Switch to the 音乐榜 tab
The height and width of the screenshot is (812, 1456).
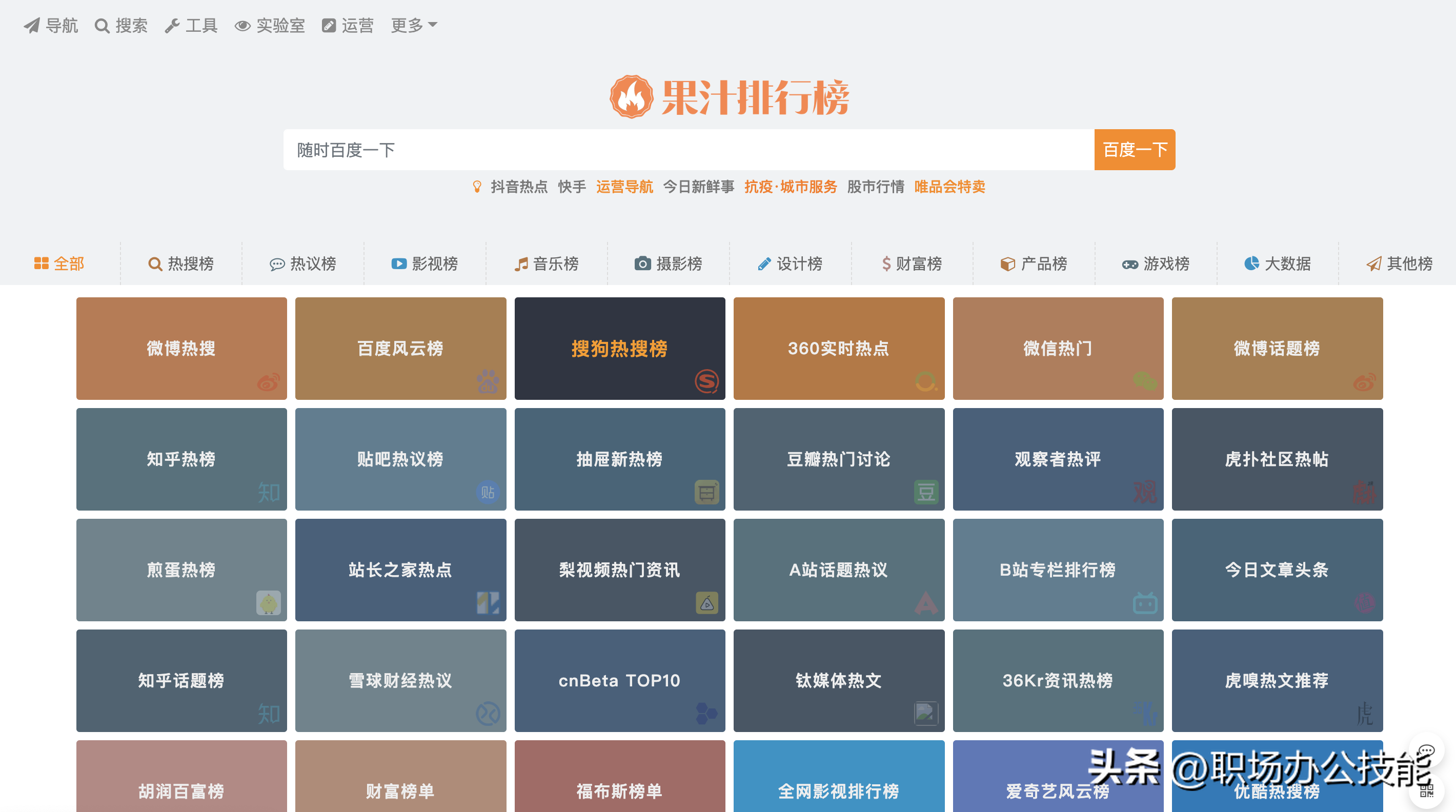(x=547, y=264)
